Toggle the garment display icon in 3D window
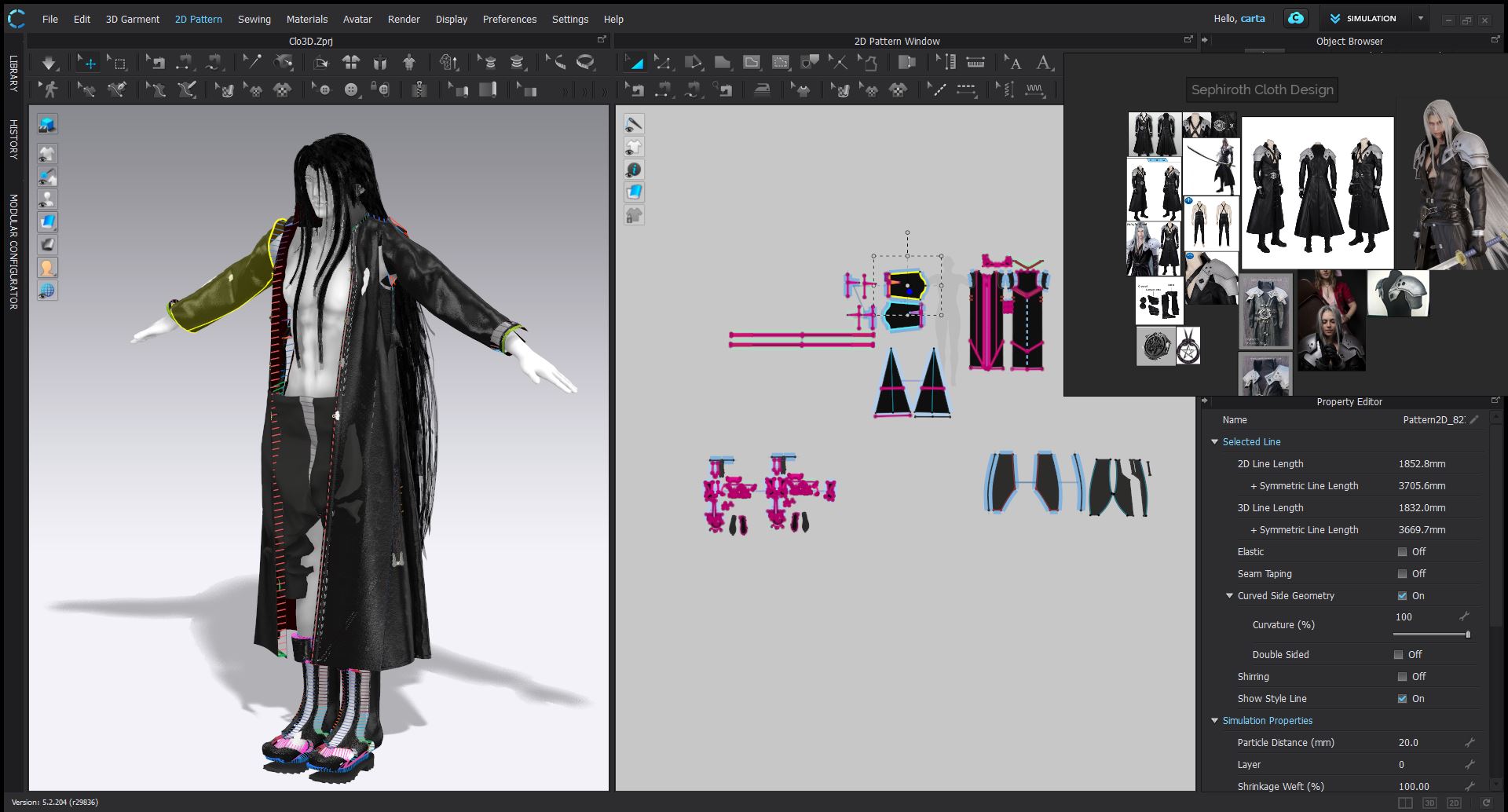The width and height of the screenshot is (1508, 812). 47,154
